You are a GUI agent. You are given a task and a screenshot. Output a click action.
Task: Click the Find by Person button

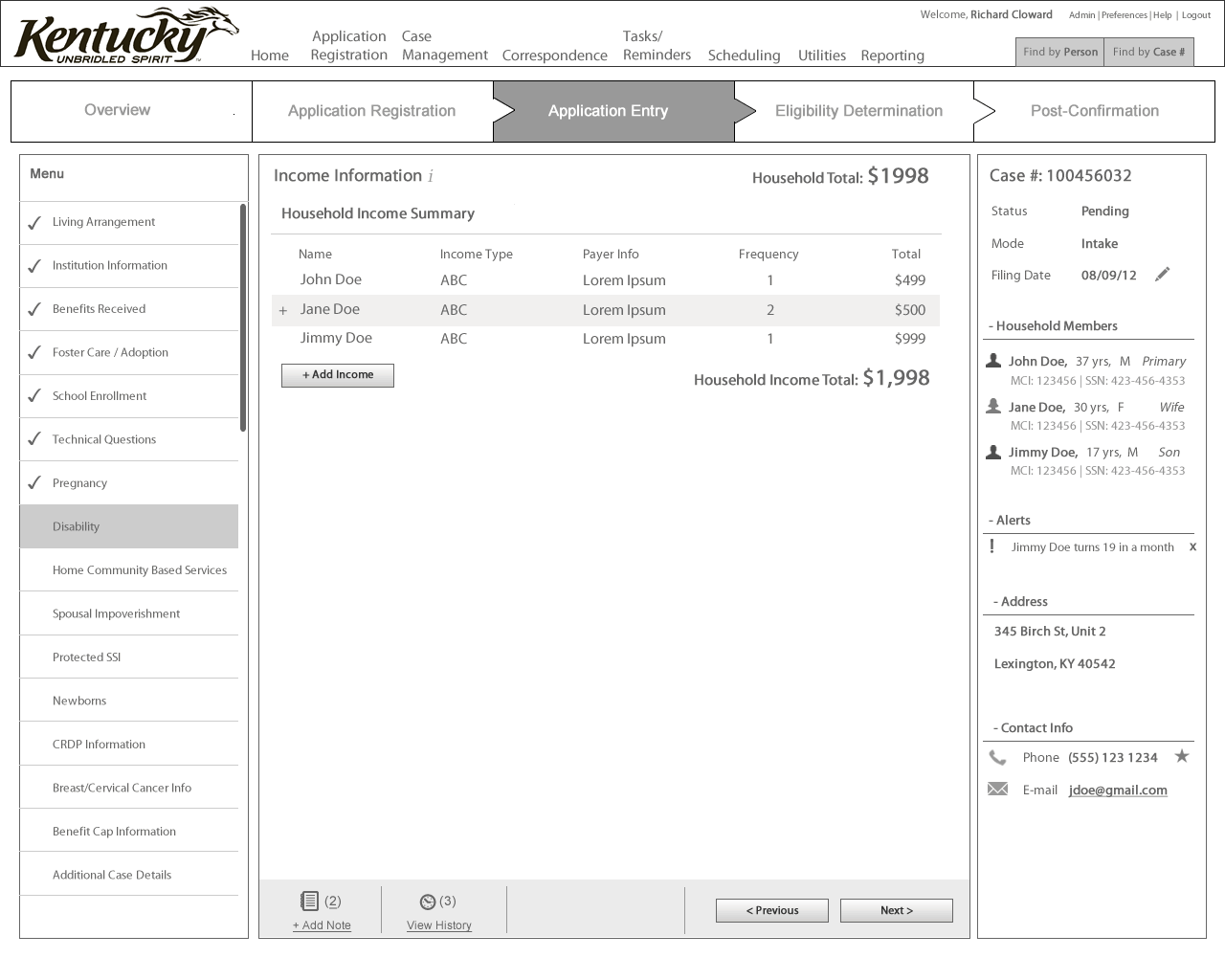pos(1060,52)
